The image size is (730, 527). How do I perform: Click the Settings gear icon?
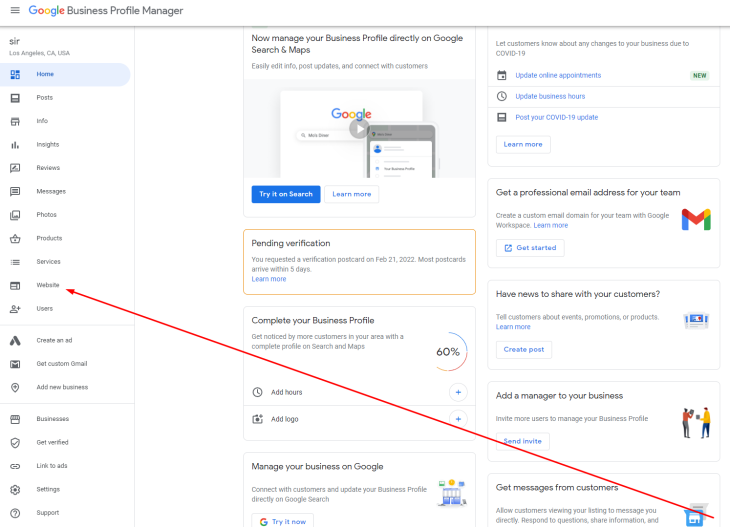click(15, 490)
